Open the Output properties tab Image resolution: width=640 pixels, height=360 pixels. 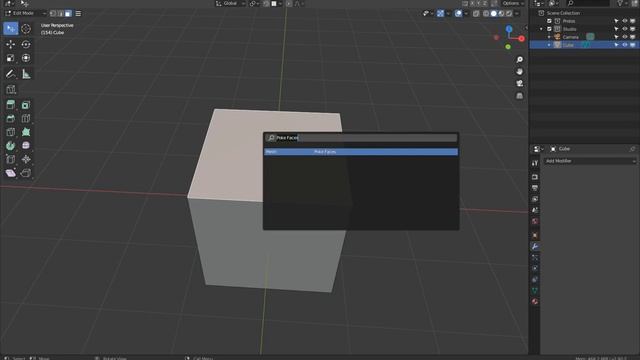[x=535, y=188]
